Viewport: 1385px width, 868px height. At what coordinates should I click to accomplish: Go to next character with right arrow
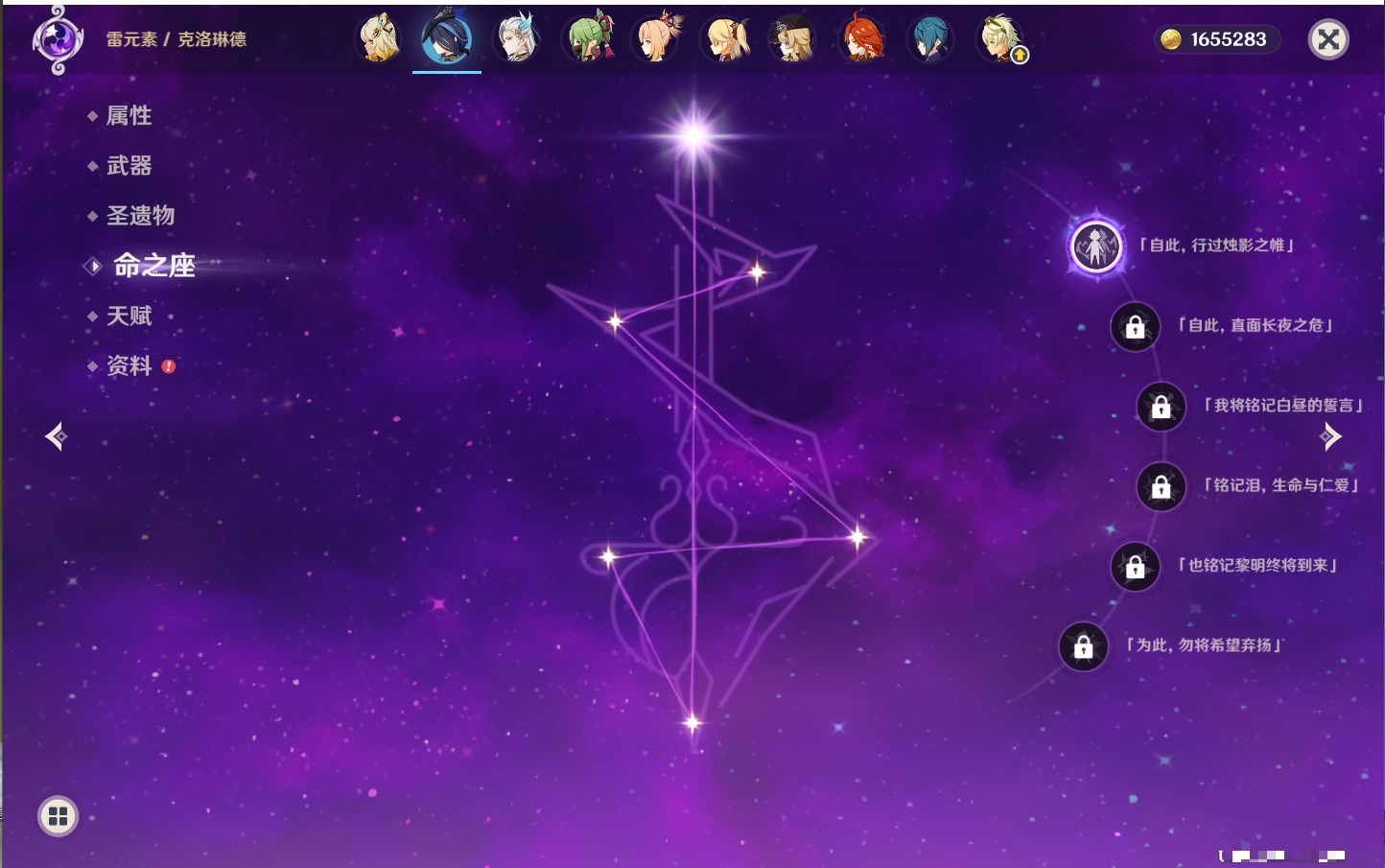coord(1330,436)
